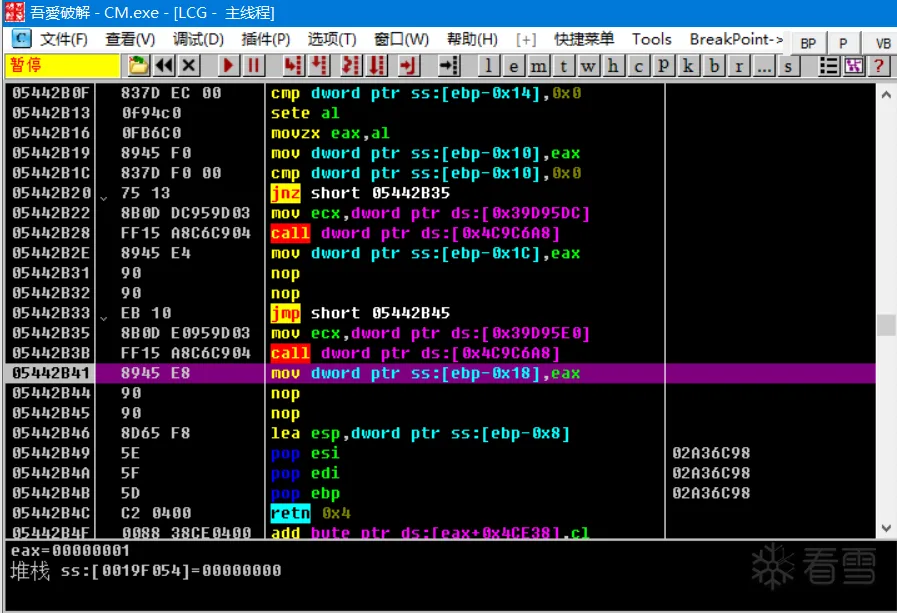
Task: Click the scrollbar down arrow
Action: click(886, 527)
